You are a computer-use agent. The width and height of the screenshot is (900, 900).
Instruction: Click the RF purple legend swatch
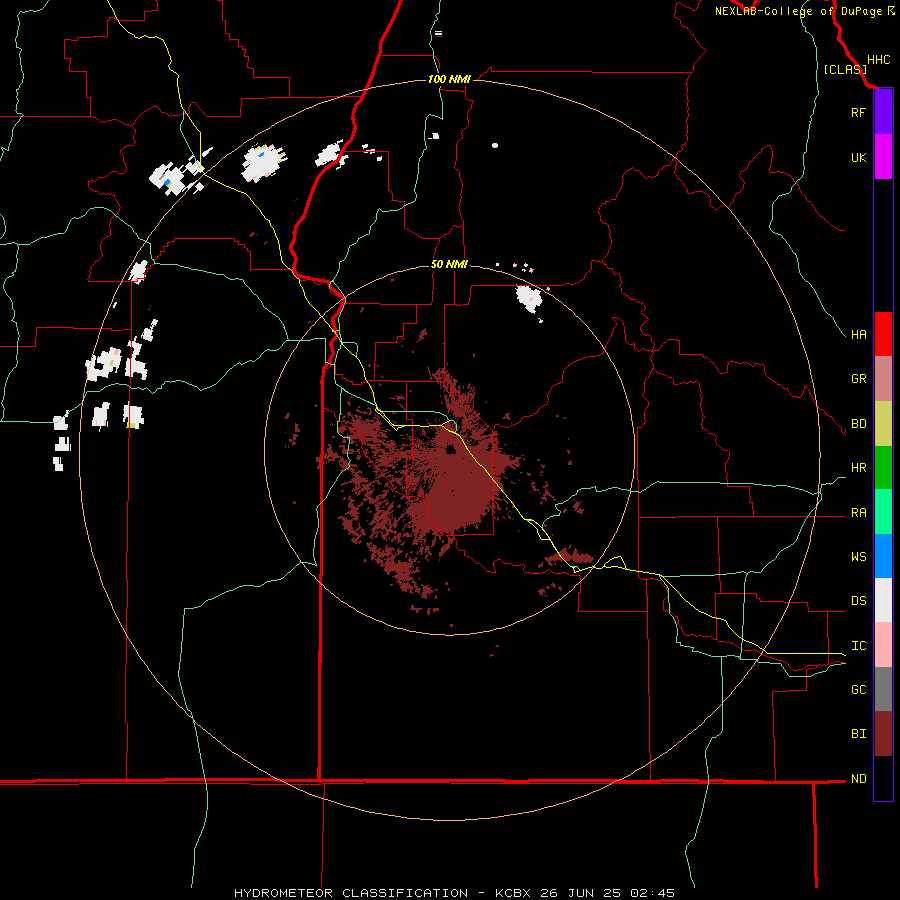coord(883,112)
